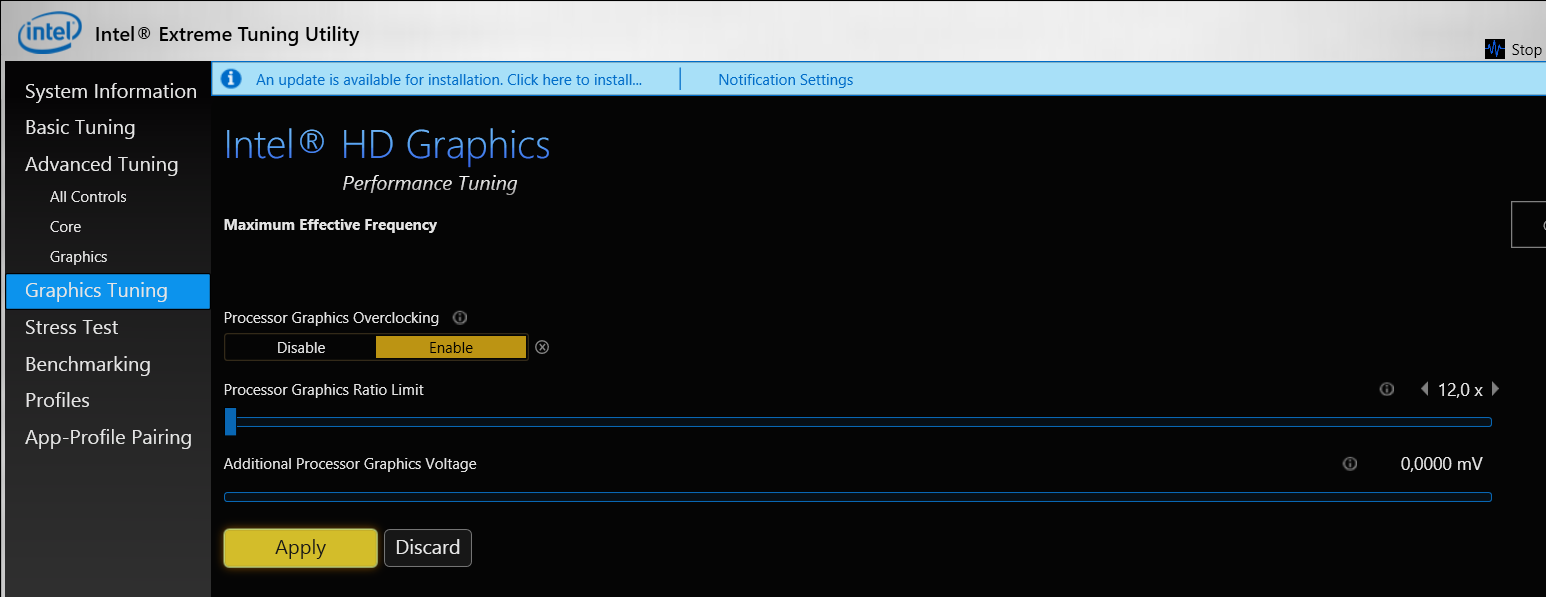Select Core under Advanced Tuning

(x=65, y=227)
